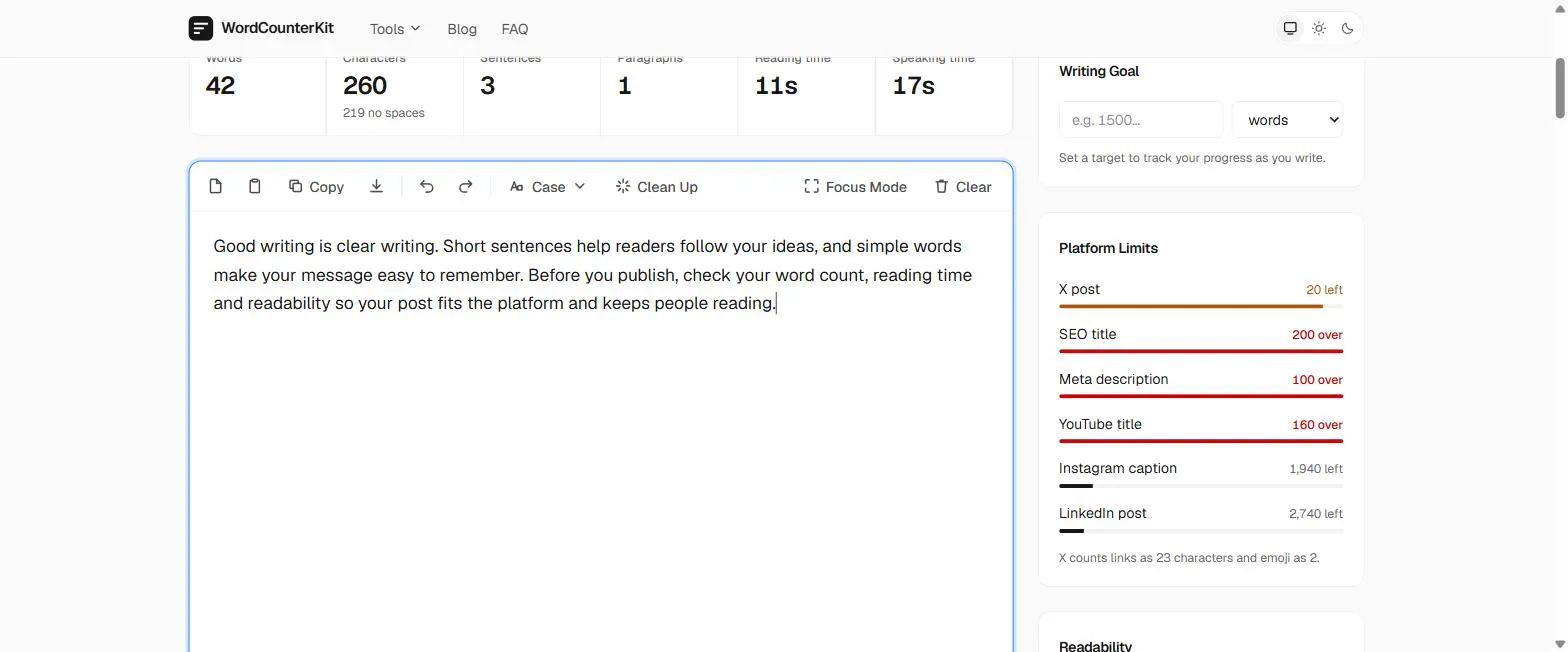This screenshot has width=1568, height=652.
Task: Click the '20 left' X post value
Action: 1324,290
